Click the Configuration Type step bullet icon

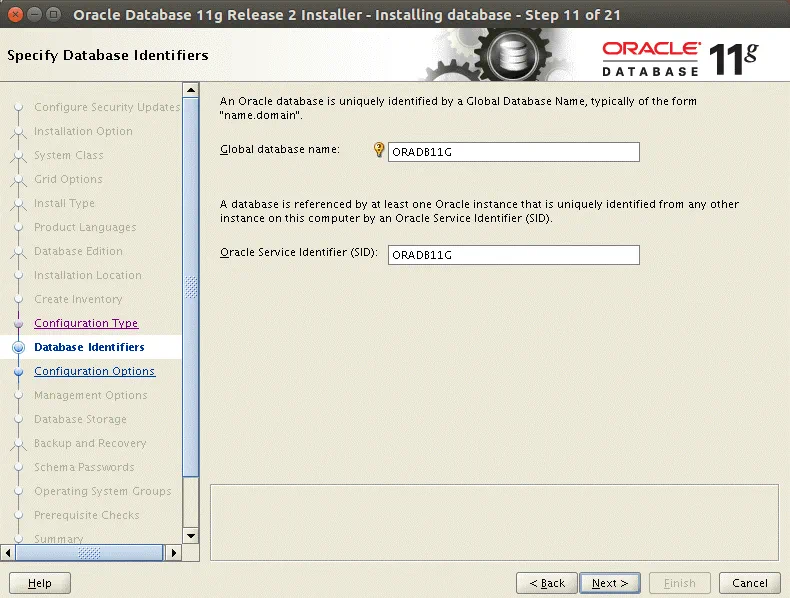coord(18,324)
